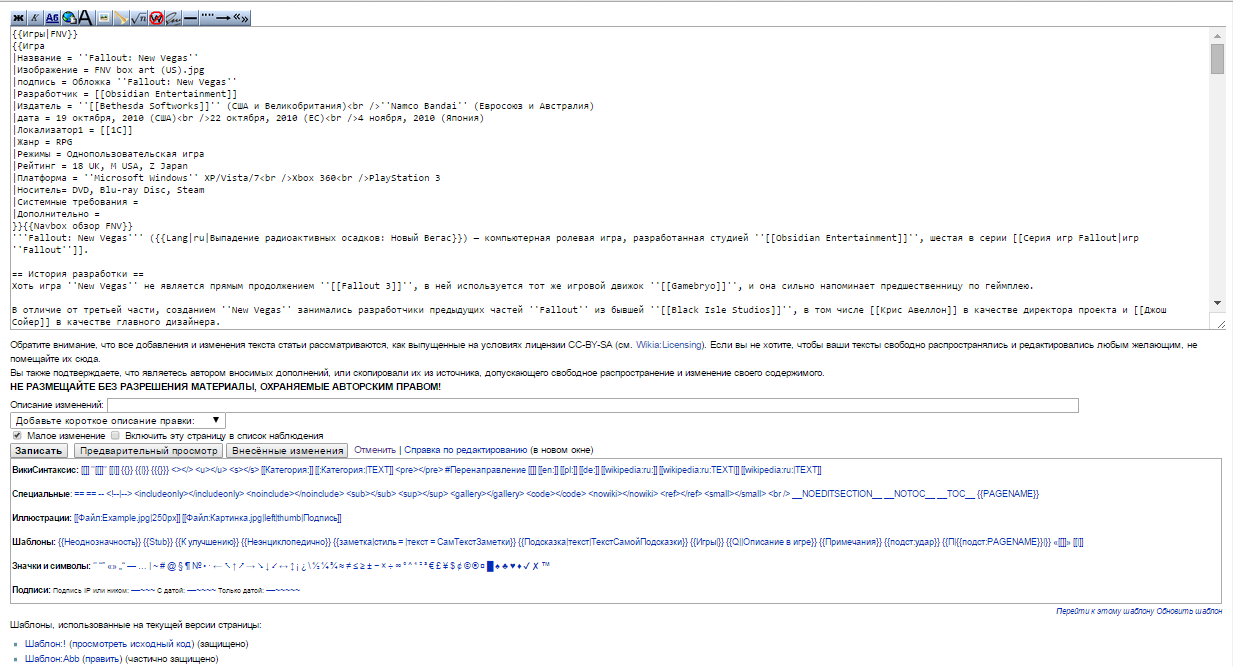Insert <small></small> tag
Image resolution: width=1233 pixels, height=667 pixels.
(x=735, y=494)
